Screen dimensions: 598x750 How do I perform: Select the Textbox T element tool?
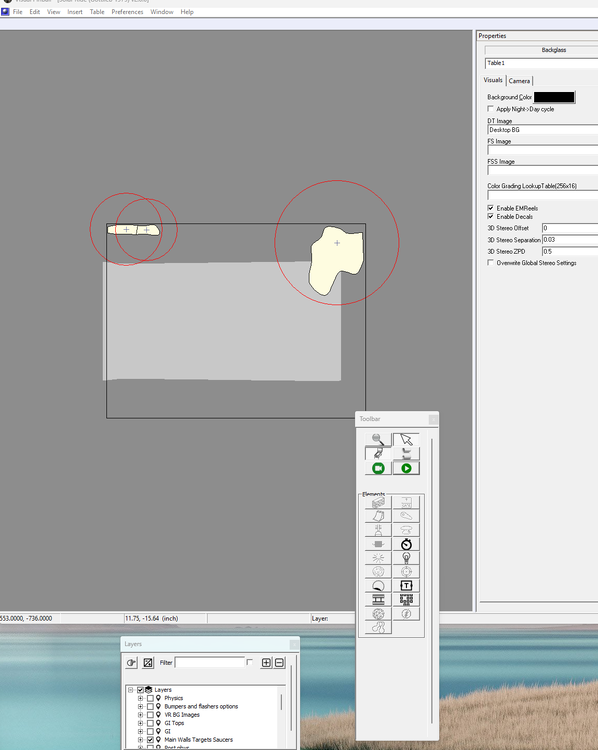(406, 585)
